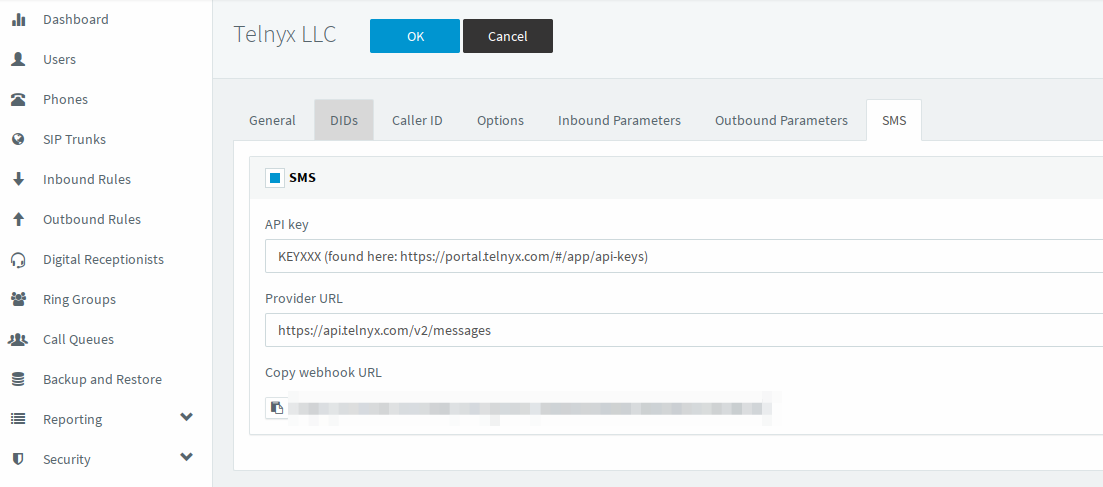Click the Inbound Rules down arrow icon
Image resolution: width=1103 pixels, height=487 pixels.
click(18, 179)
